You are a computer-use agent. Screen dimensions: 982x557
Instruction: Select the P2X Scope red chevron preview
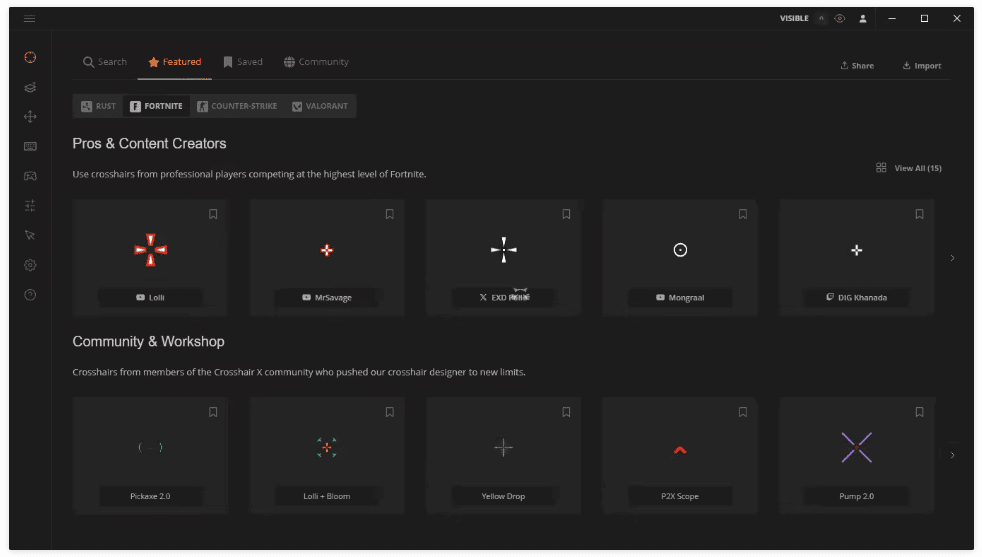680,450
